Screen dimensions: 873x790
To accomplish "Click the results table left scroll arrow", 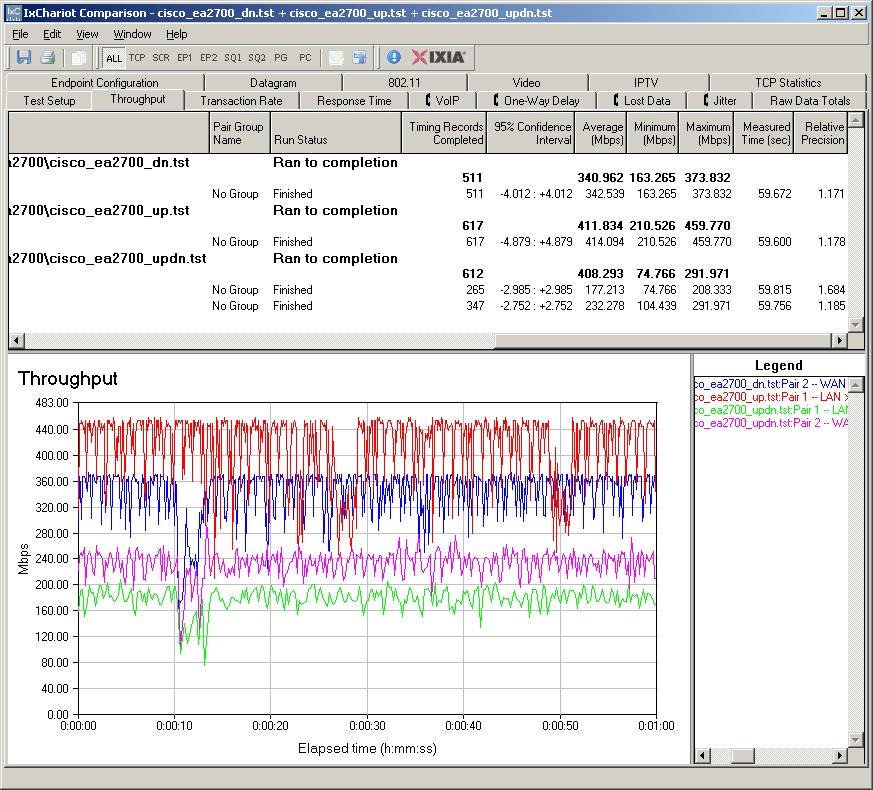I will (x=16, y=340).
